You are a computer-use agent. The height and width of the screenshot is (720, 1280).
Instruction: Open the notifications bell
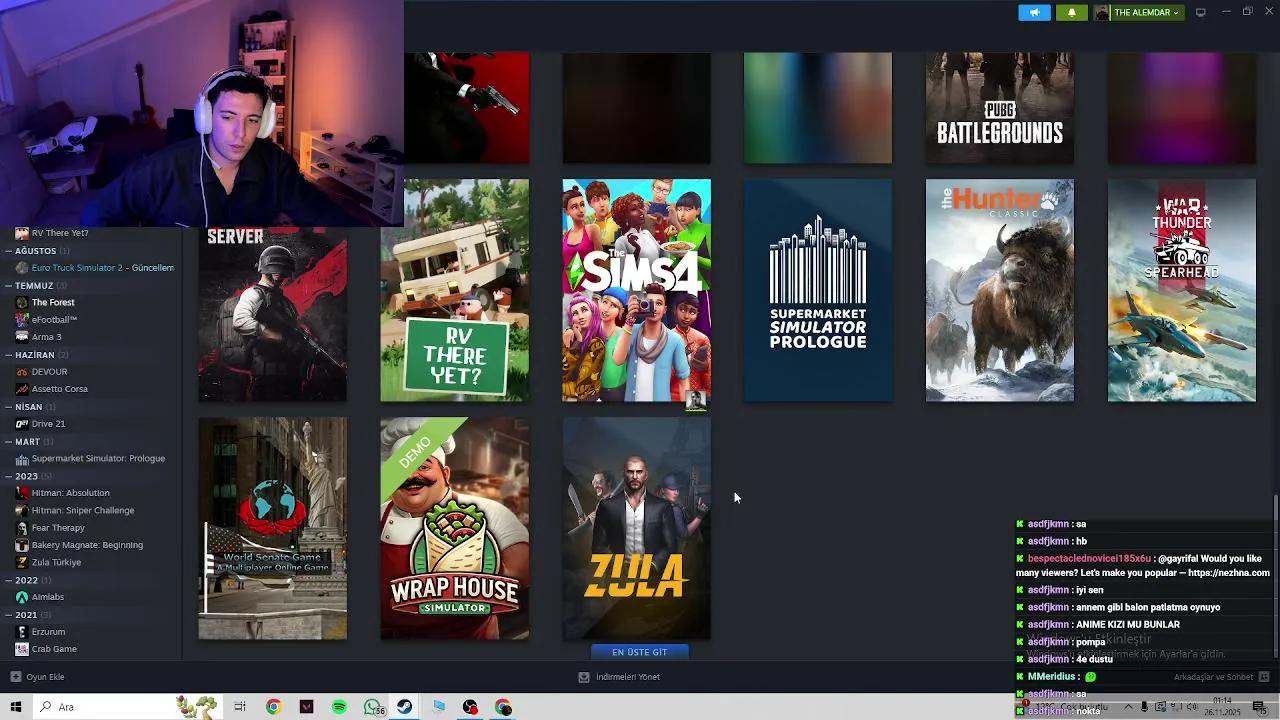[x=1072, y=12]
